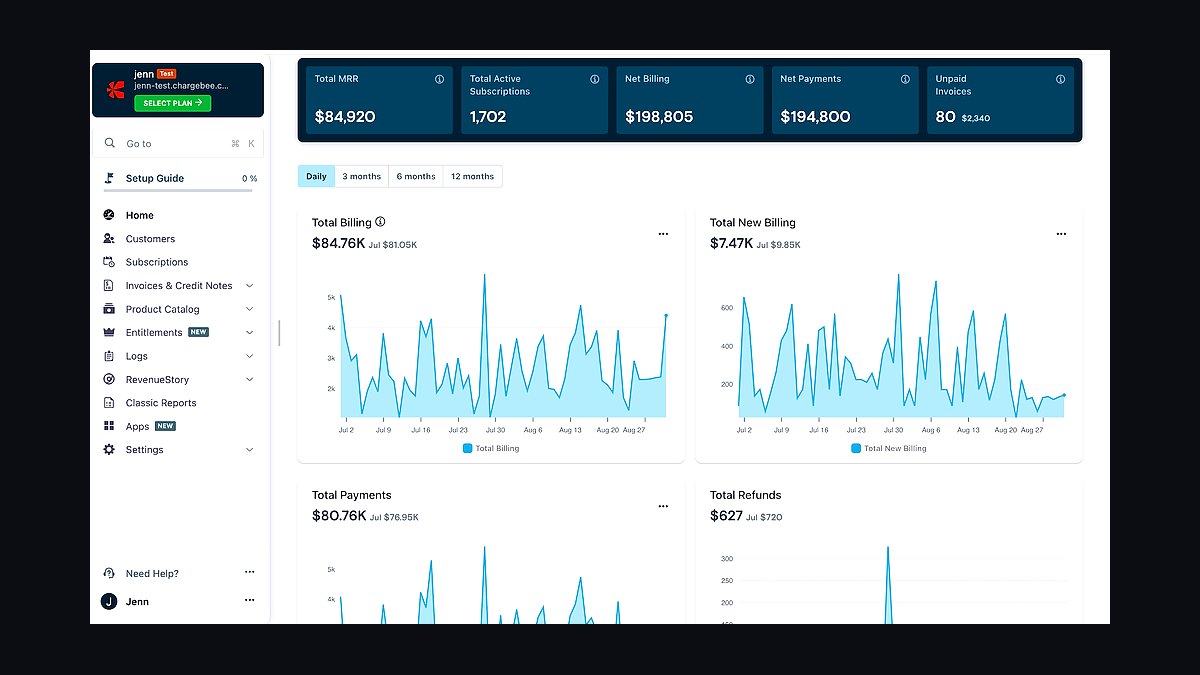1200x675 pixels.
Task: Click the Total Payments $80.76K value
Action: click(338, 516)
